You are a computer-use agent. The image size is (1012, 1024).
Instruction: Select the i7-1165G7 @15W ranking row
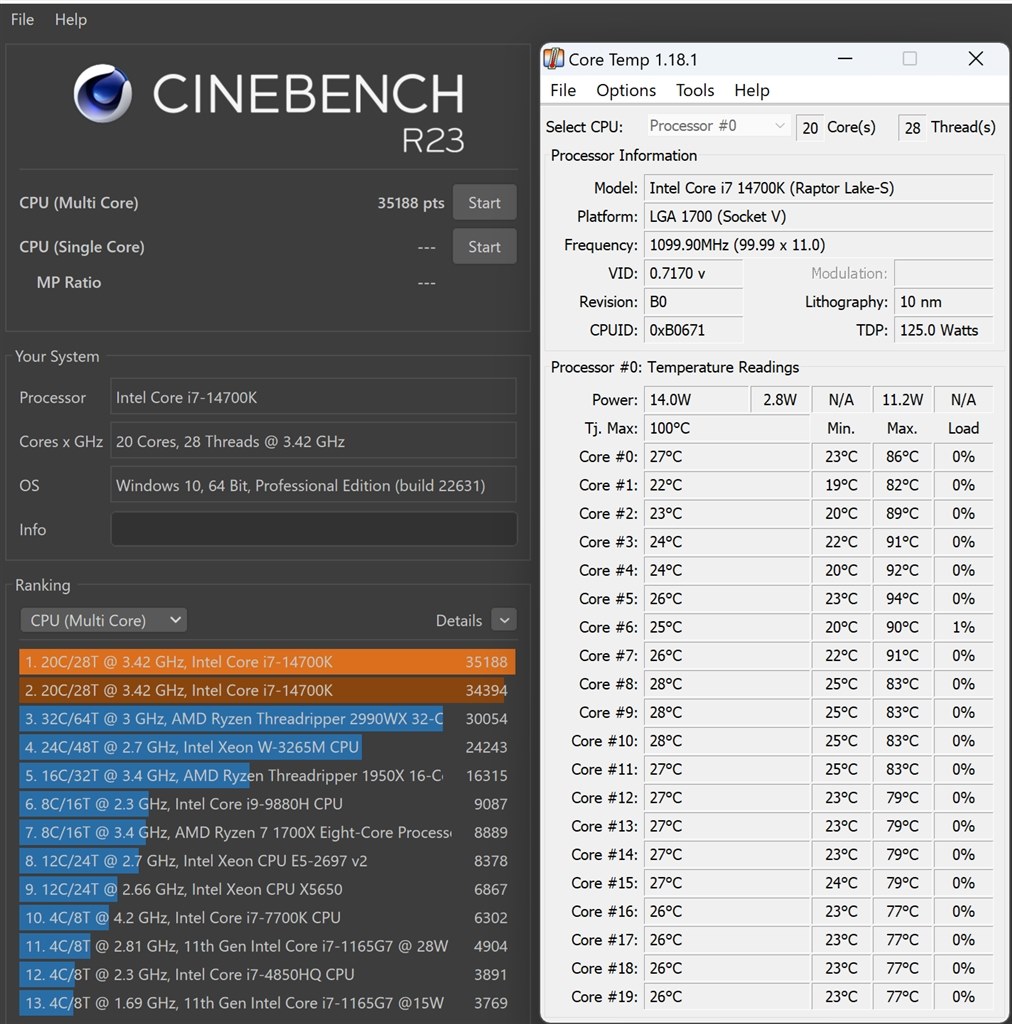tap(267, 1002)
